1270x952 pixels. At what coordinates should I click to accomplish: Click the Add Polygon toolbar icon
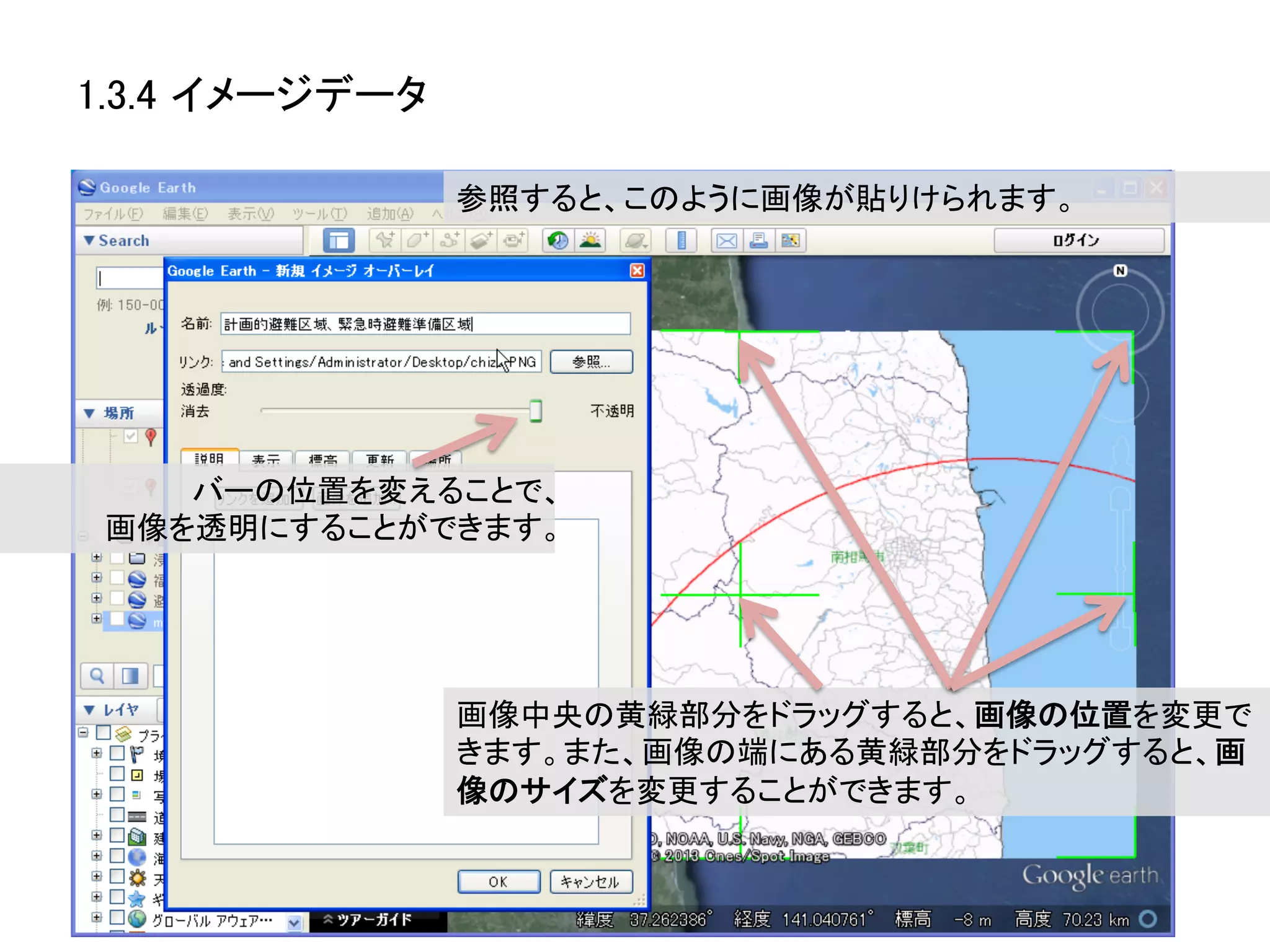point(417,240)
